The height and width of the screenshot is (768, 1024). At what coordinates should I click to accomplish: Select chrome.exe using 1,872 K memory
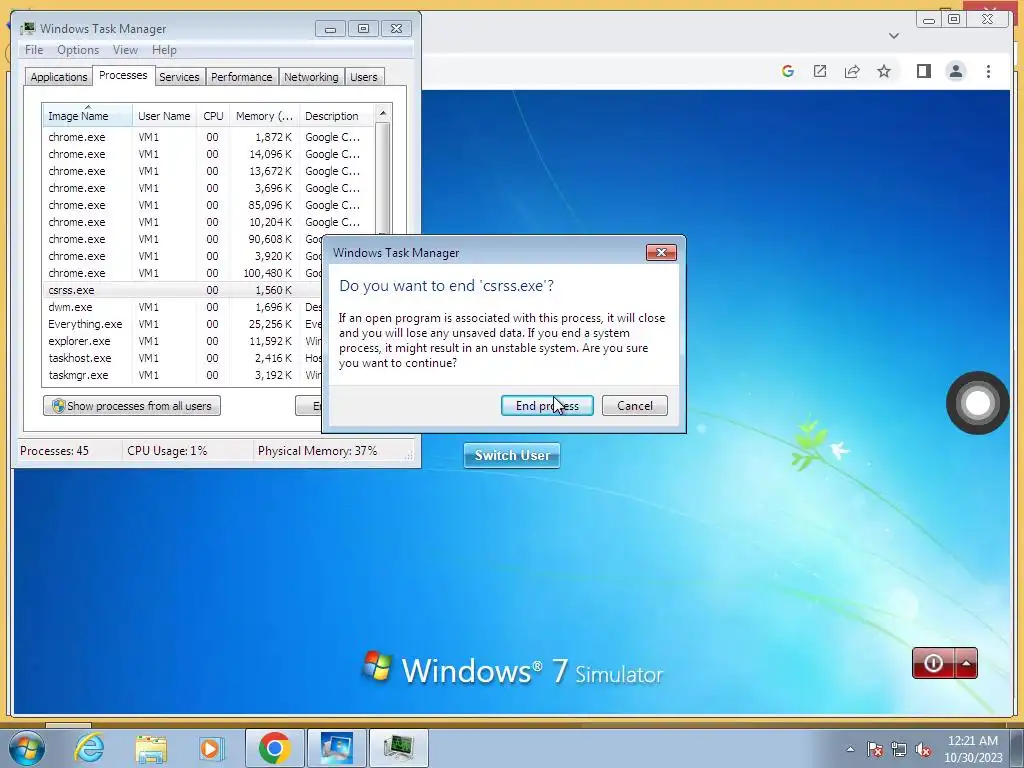(209, 137)
